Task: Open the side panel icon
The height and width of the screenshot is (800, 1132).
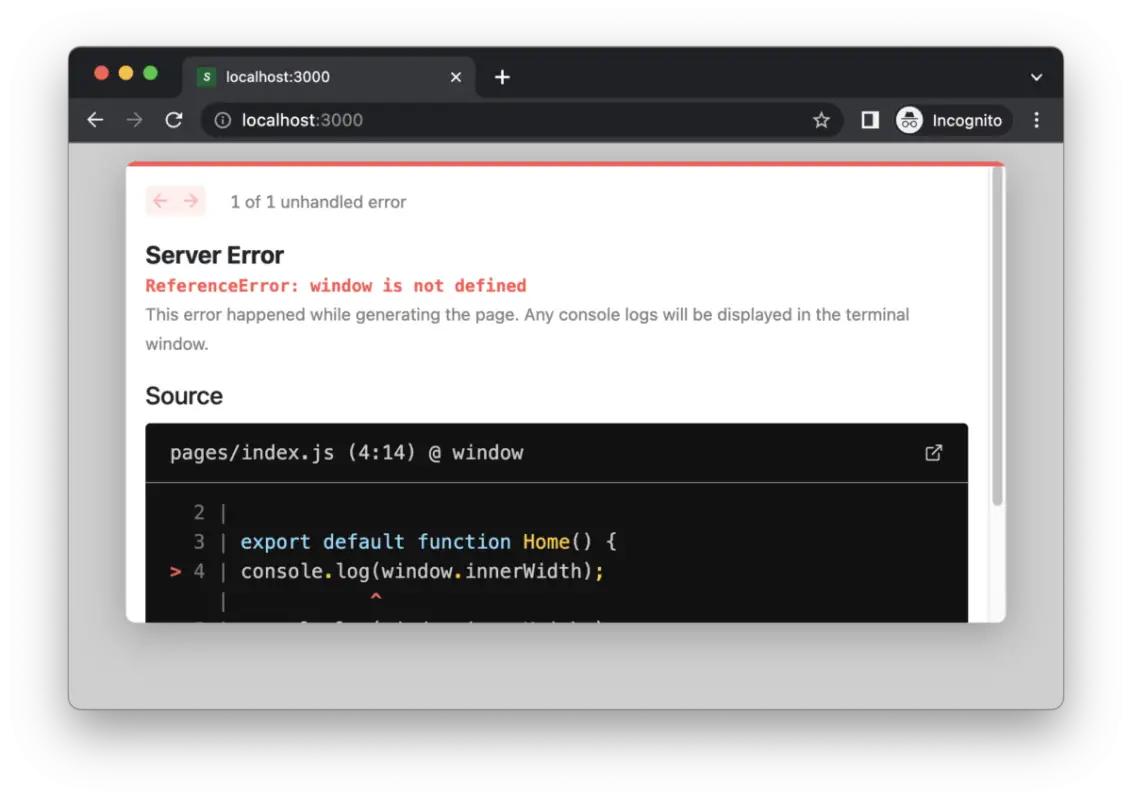Action: (870, 120)
